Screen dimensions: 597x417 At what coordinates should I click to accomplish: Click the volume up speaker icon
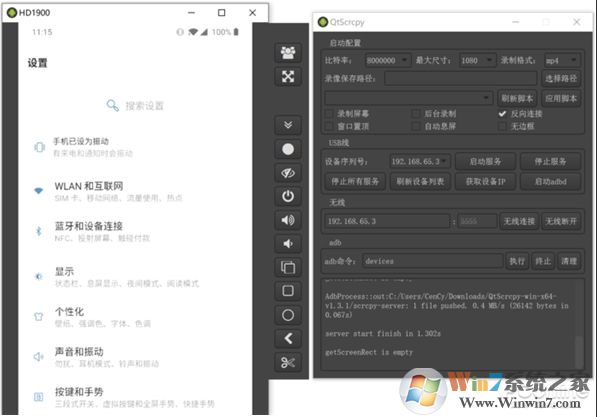coord(288,220)
